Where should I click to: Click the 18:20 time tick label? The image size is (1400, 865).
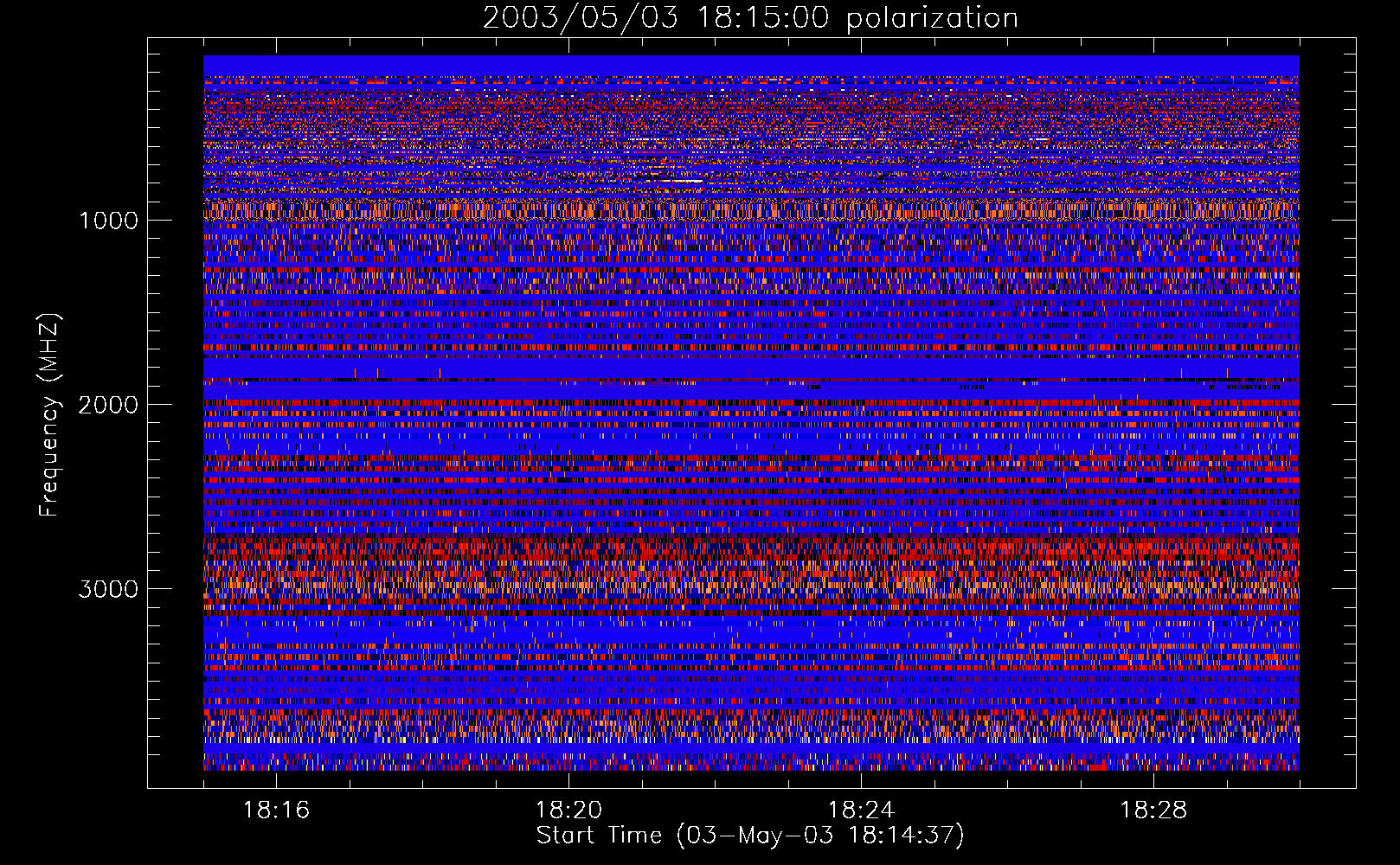568,811
